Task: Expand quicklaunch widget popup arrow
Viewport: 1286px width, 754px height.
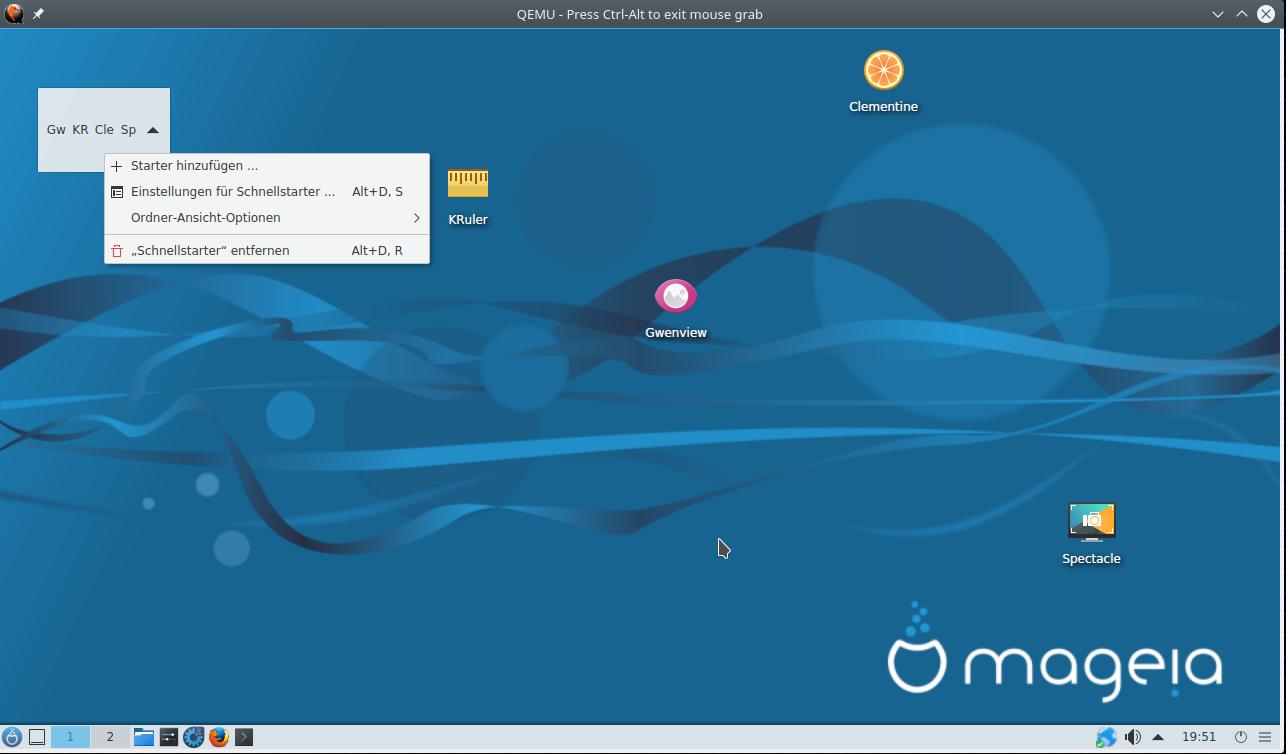Action: (153, 130)
